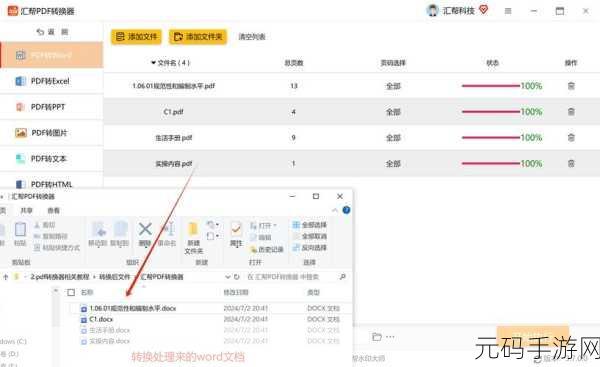Click the up-arrow navigation button in Explorer

(5, 277)
